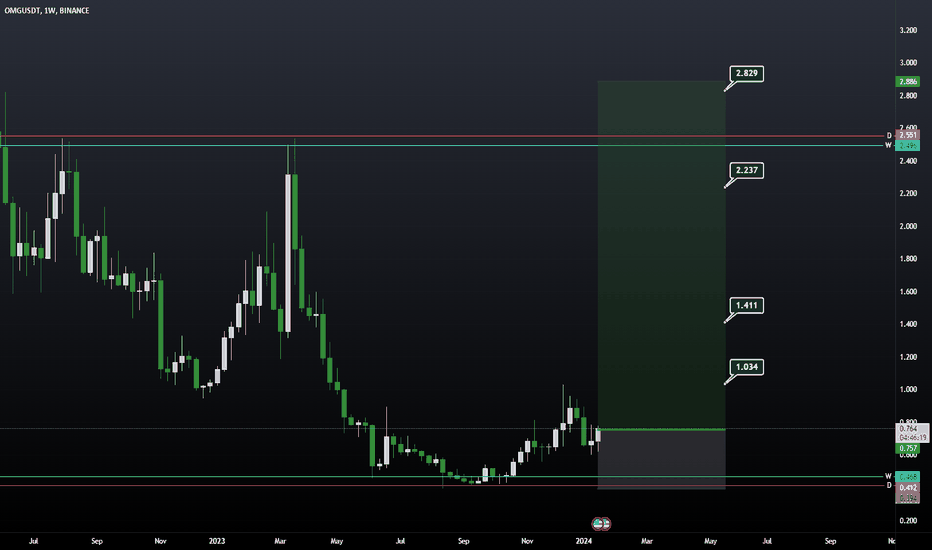Click the 2.200 price axis label
Image resolution: width=932 pixels, height=550 pixels.
(x=908, y=193)
